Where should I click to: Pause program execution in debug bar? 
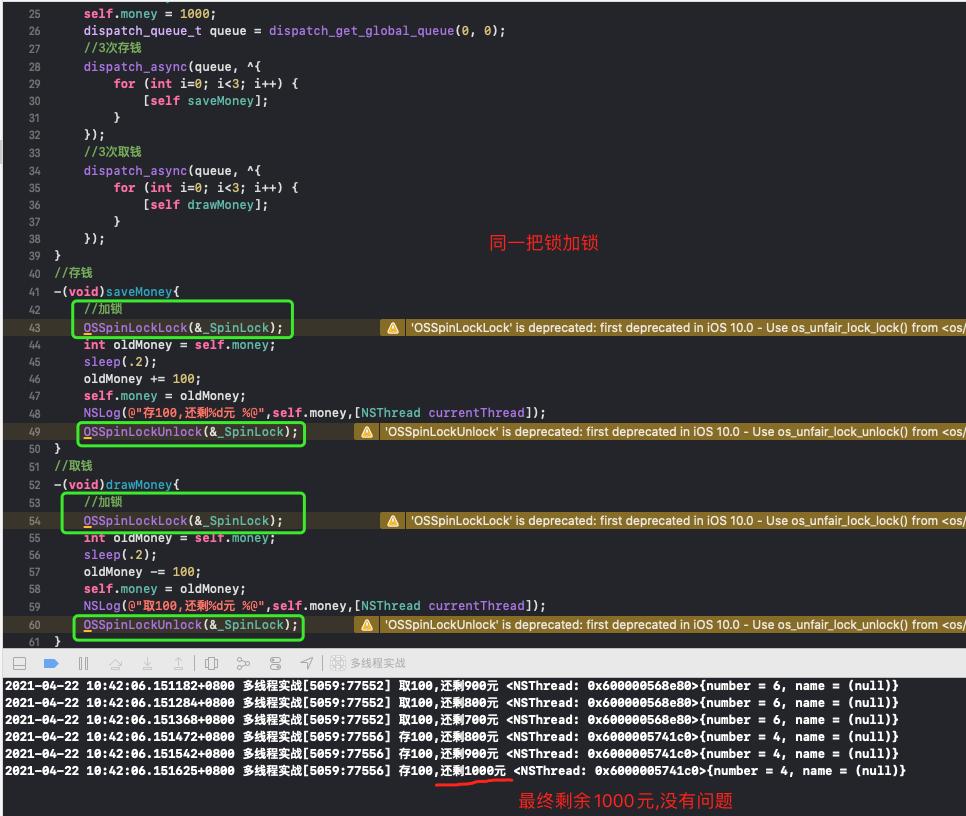[x=83, y=663]
